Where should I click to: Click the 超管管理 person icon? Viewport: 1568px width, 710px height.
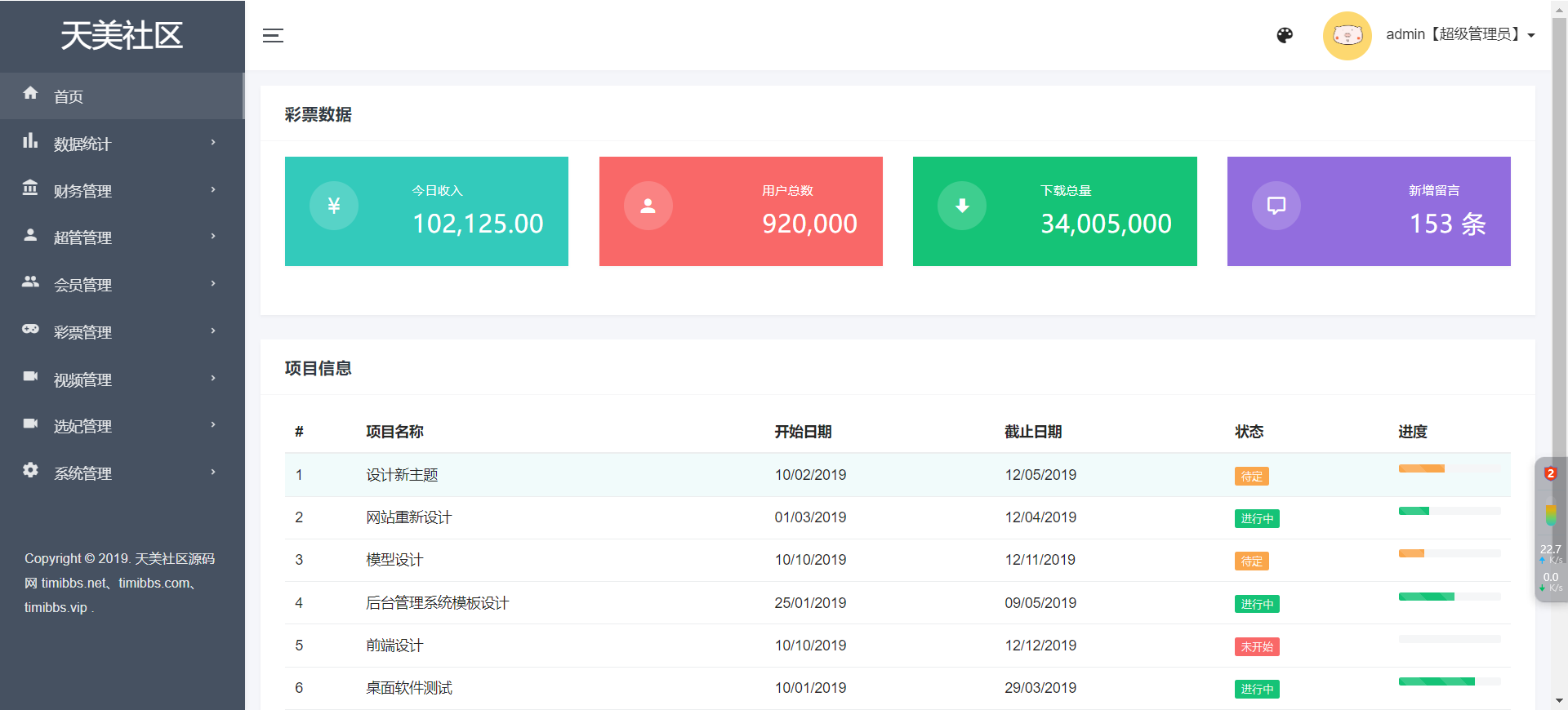[x=30, y=236]
